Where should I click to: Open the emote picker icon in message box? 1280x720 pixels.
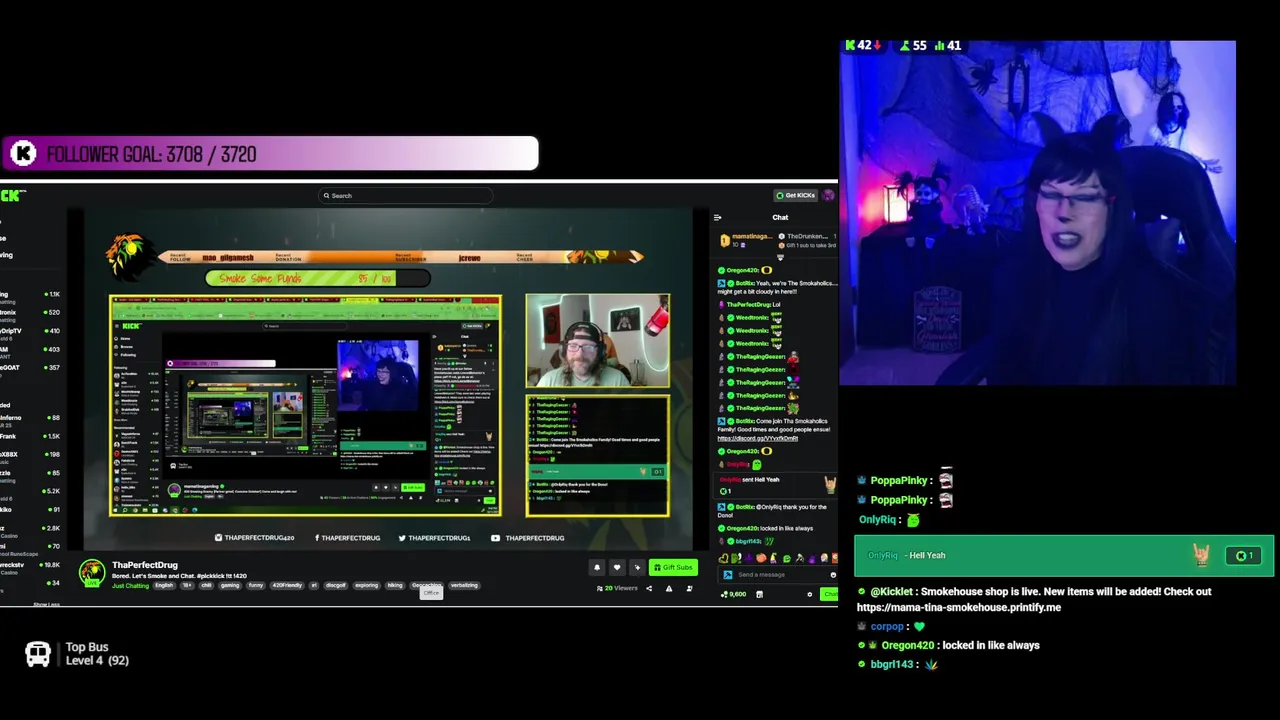click(832, 574)
